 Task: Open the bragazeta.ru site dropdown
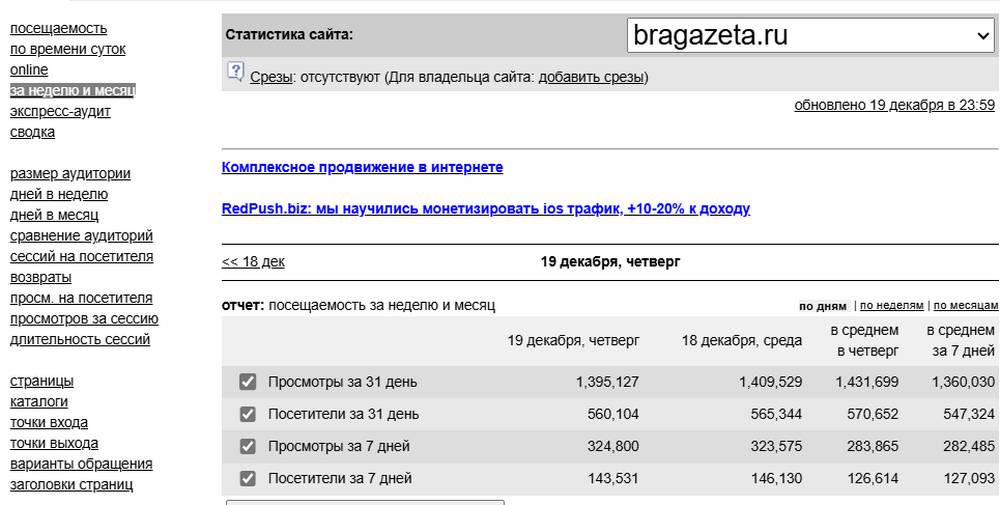click(810, 36)
